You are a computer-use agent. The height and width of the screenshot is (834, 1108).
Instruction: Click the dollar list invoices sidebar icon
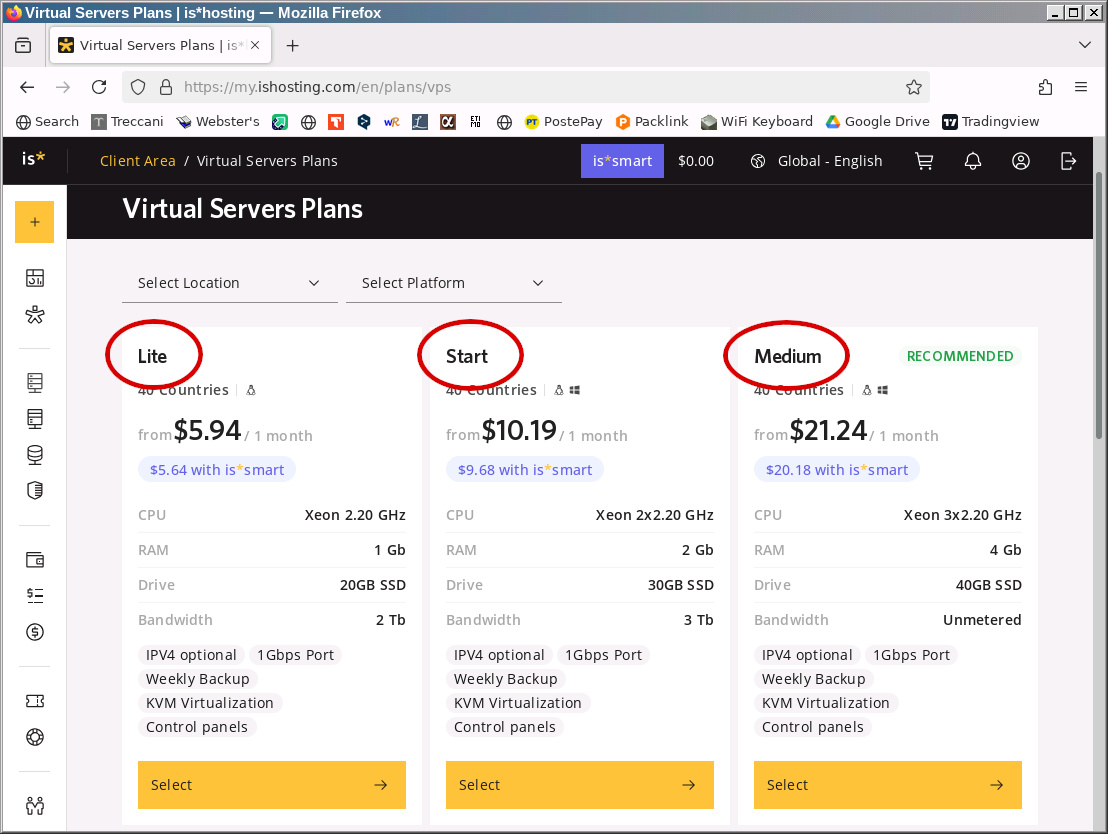[x=35, y=596]
